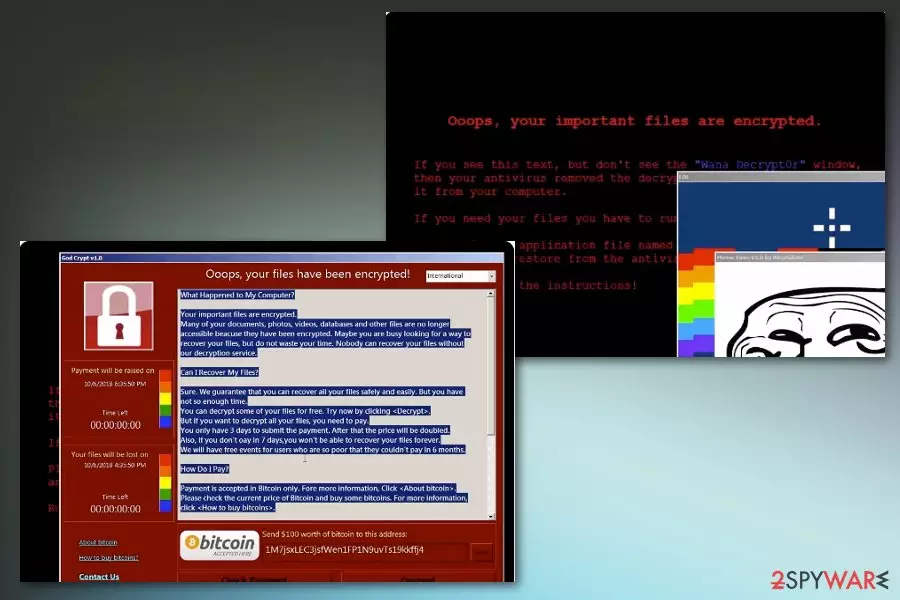Open the How to buy bitcoins link

108,558
